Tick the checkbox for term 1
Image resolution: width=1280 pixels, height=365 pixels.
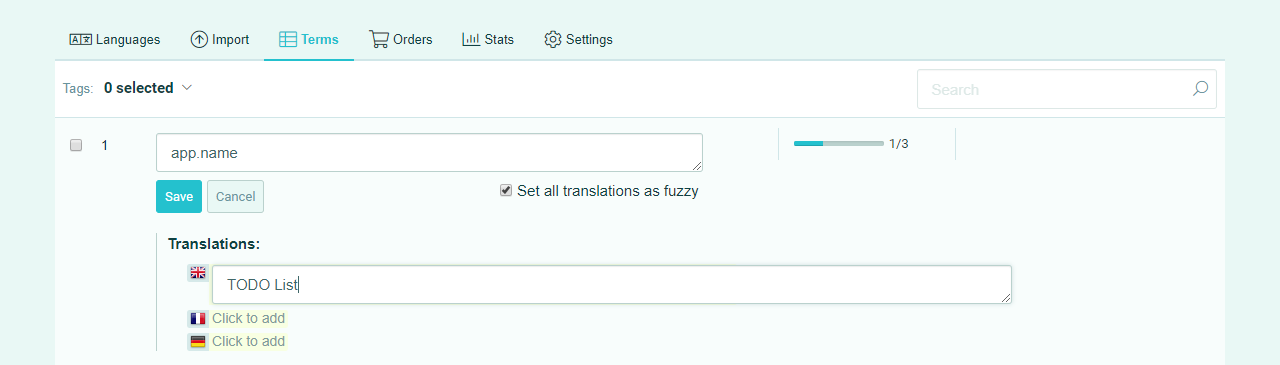pos(76,145)
